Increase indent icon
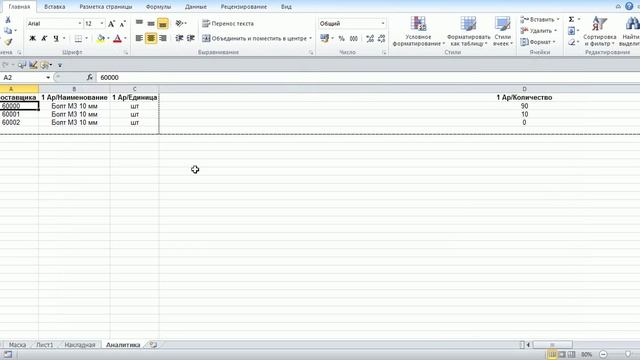 pos(191,38)
